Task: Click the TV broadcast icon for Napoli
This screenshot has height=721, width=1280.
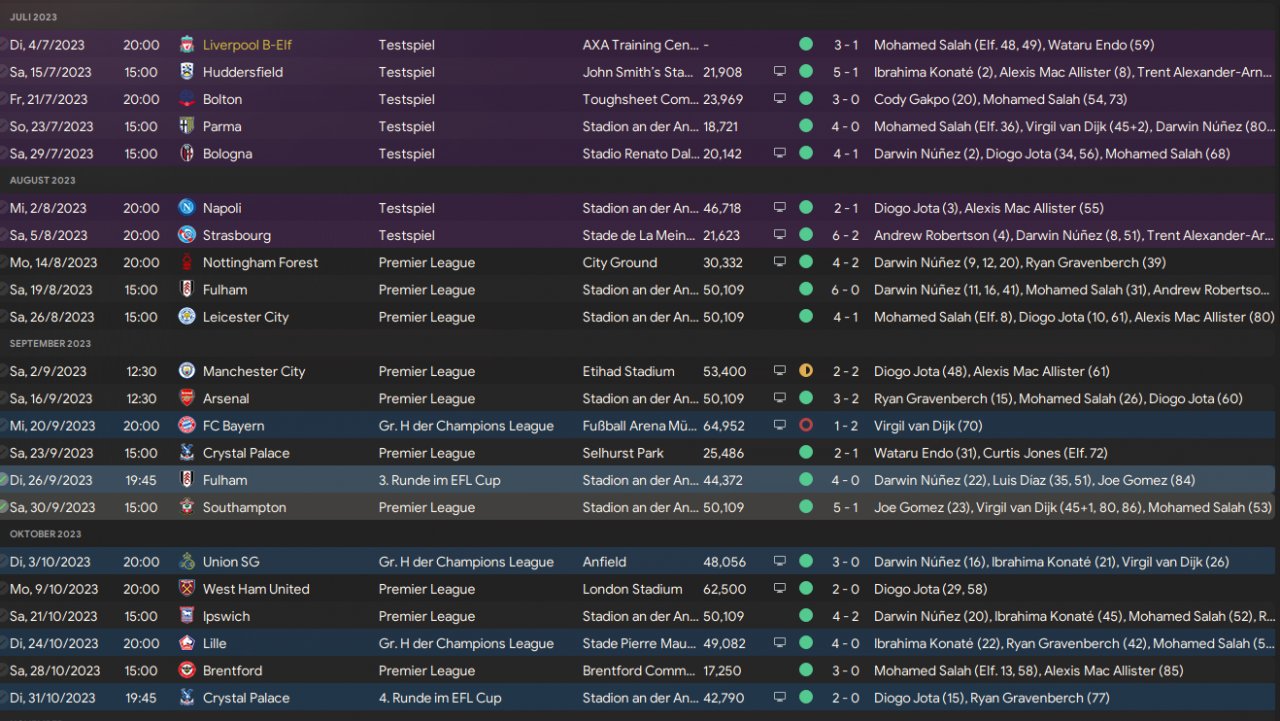Action: click(780, 208)
